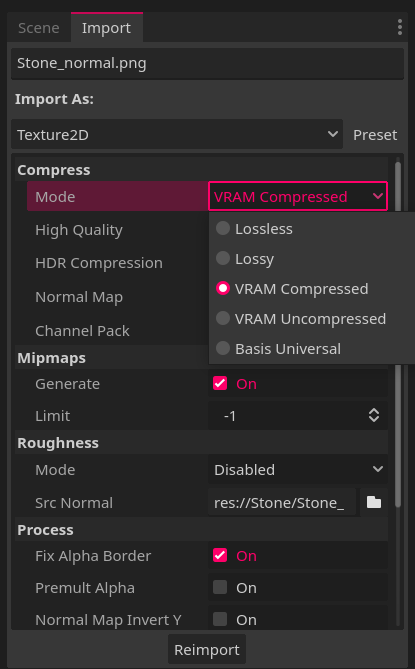Switch to the Scene tab
Screen dimensions: 415x669
coord(39,28)
